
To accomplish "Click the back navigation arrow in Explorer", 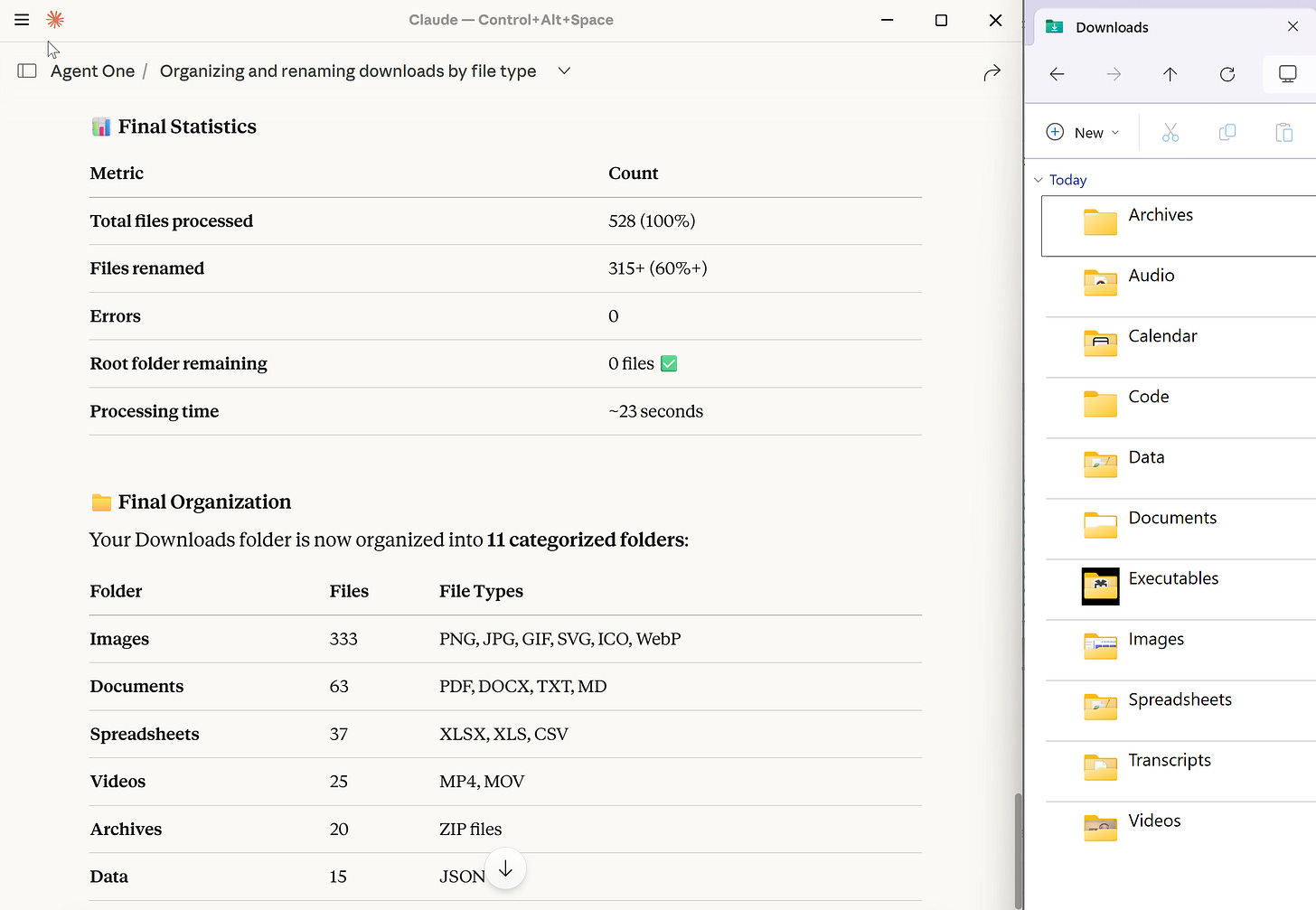I will click(1057, 74).
